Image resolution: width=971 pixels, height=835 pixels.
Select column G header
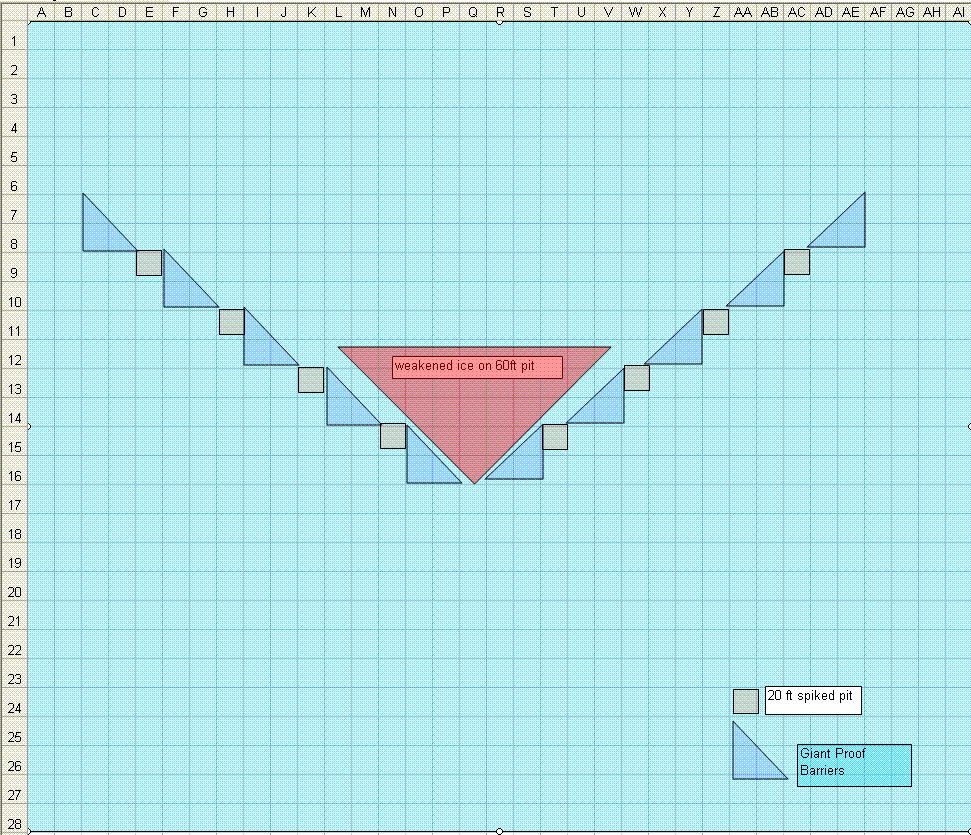(x=203, y=12)
